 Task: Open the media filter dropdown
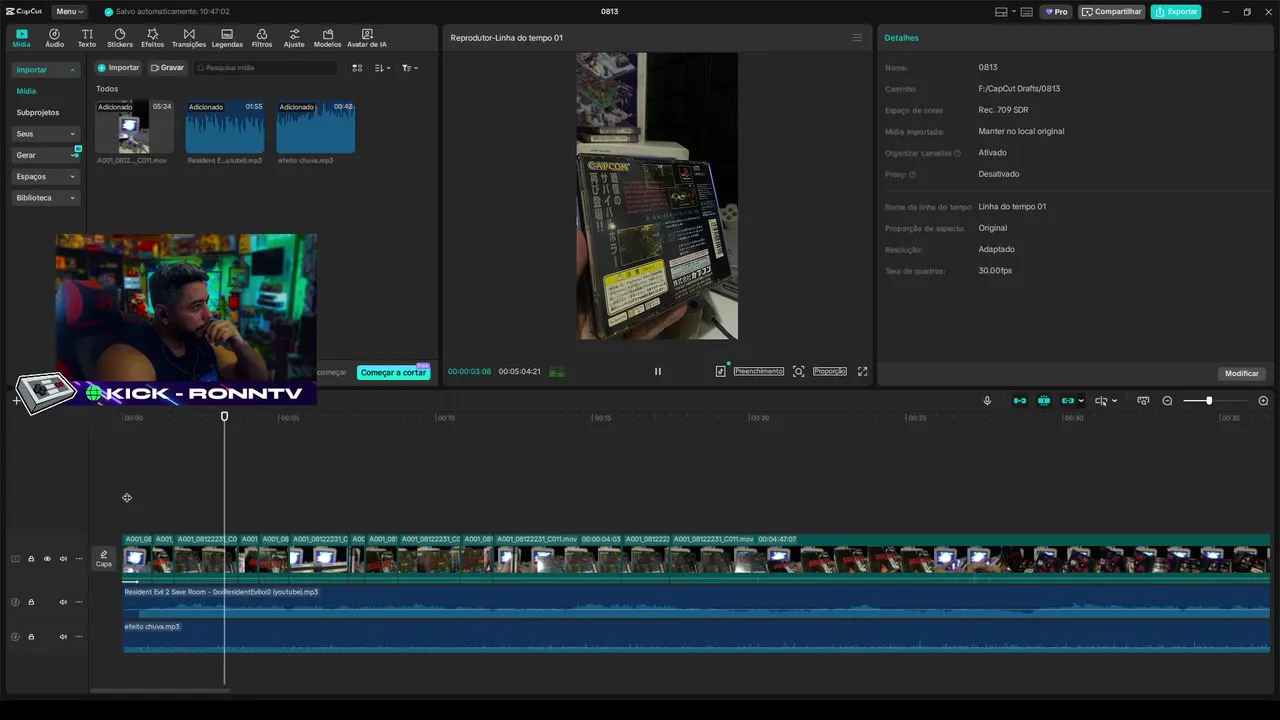(x=410, y=68)
